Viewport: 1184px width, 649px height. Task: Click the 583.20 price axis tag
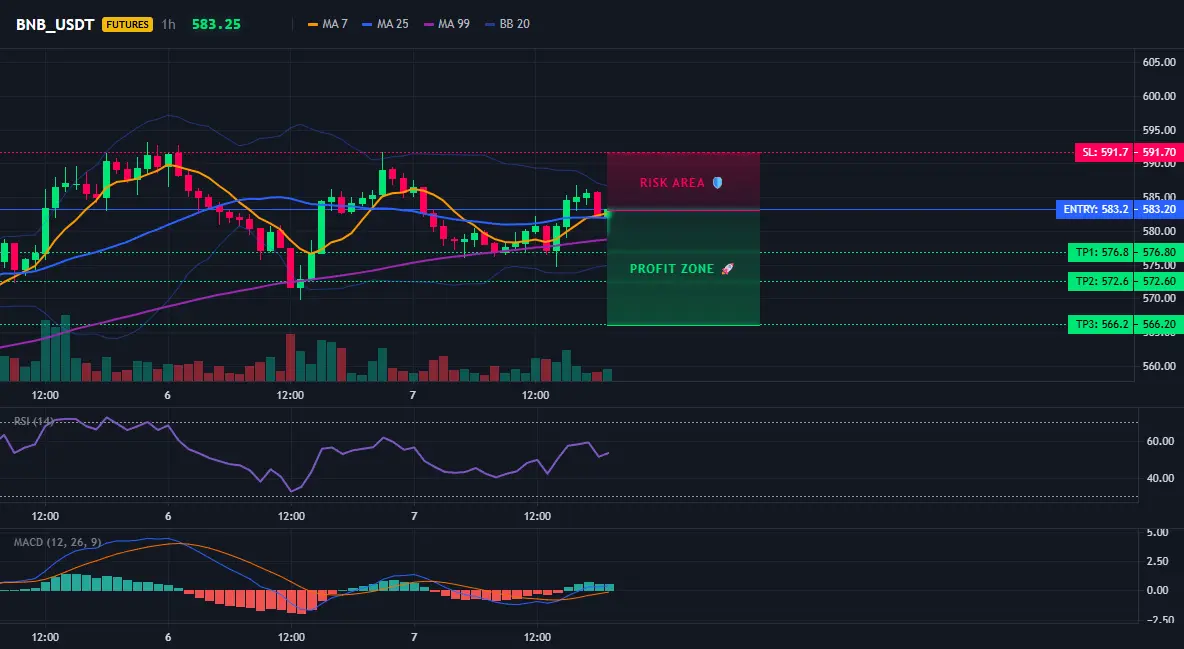click(1159, 209)
